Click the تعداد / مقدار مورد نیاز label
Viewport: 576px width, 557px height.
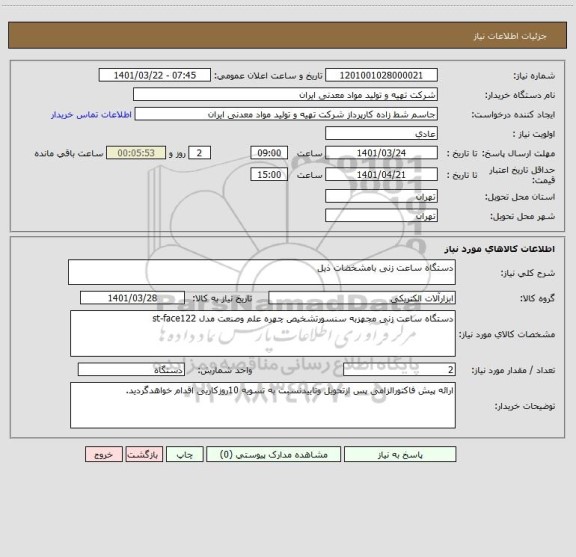(x=513, y=370)
